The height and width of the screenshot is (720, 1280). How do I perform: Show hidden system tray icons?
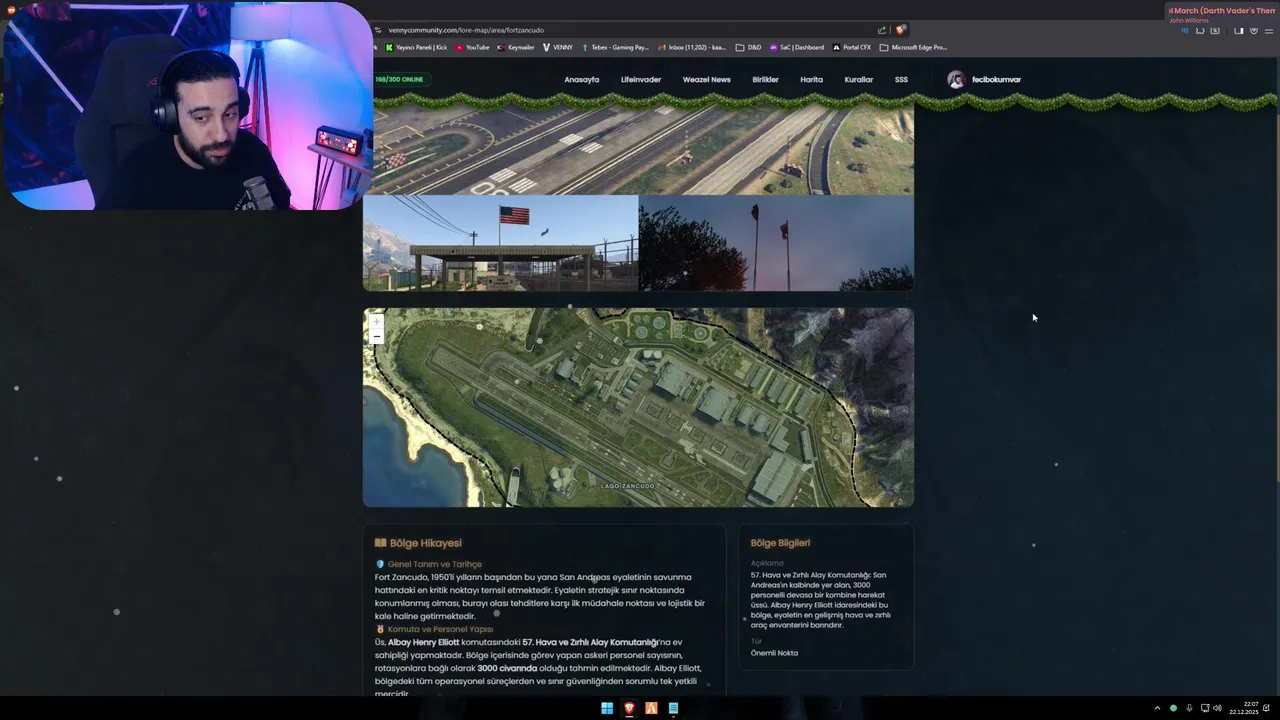(x=1157, y=708)
